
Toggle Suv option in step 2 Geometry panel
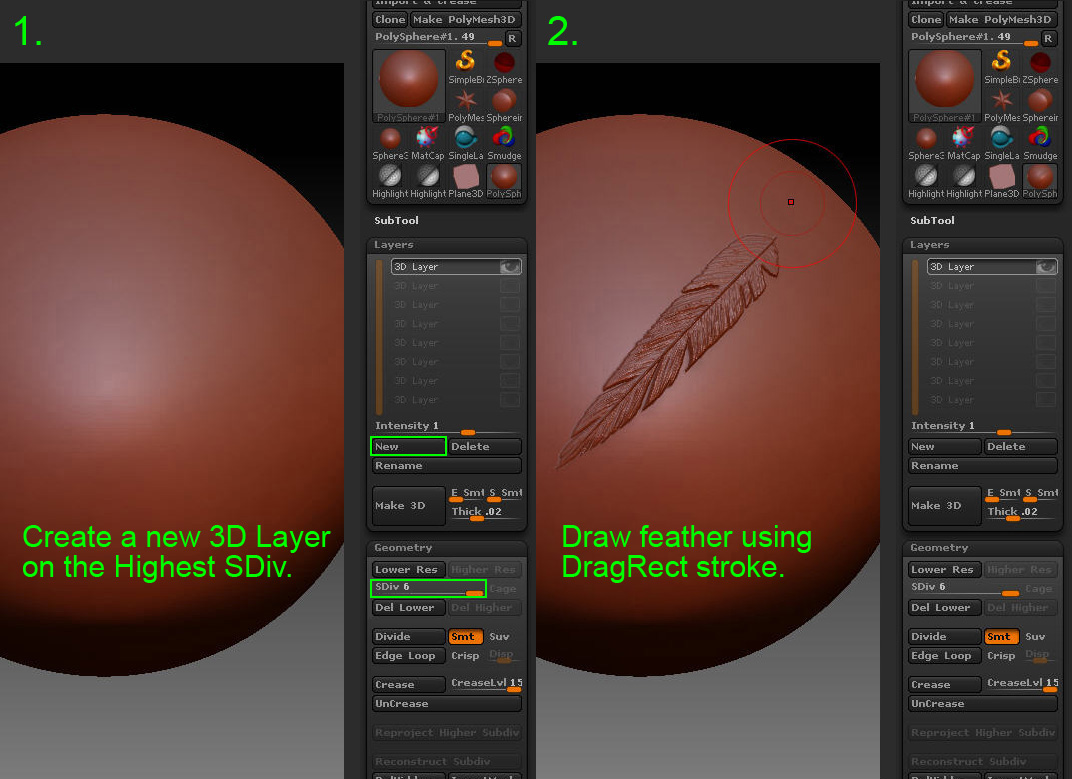point(1036,637)
